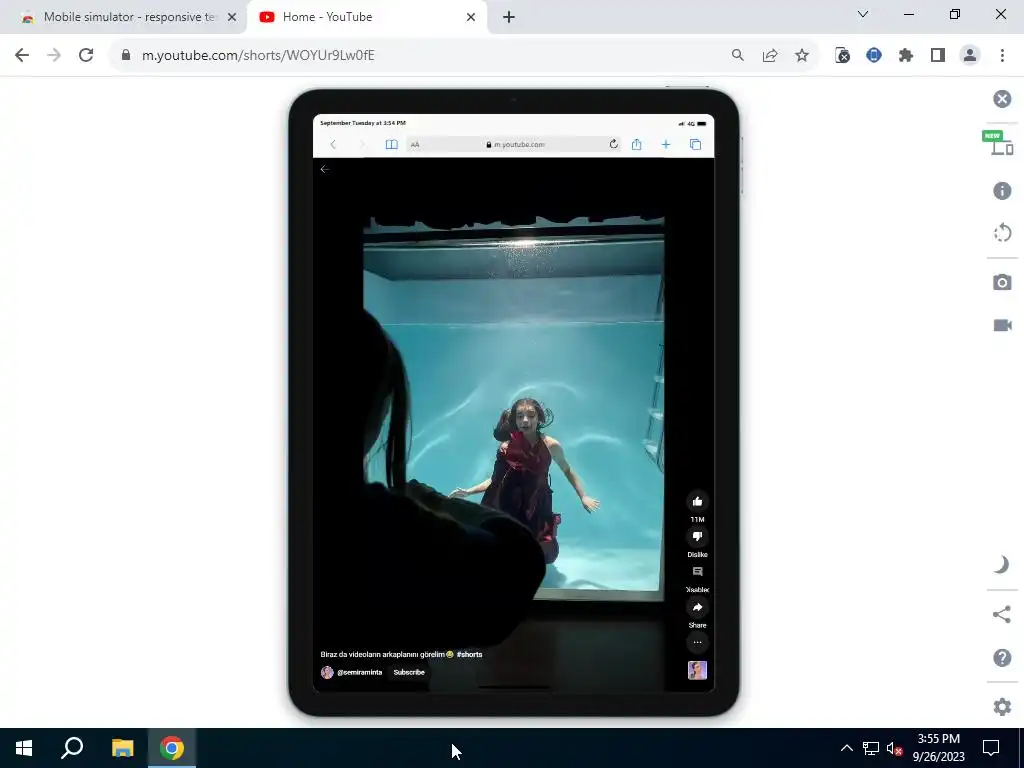The height and width of the screenshot is (768, 1024).
Task: Start video recording of the simulator
Action: [x=1002, y=325]
